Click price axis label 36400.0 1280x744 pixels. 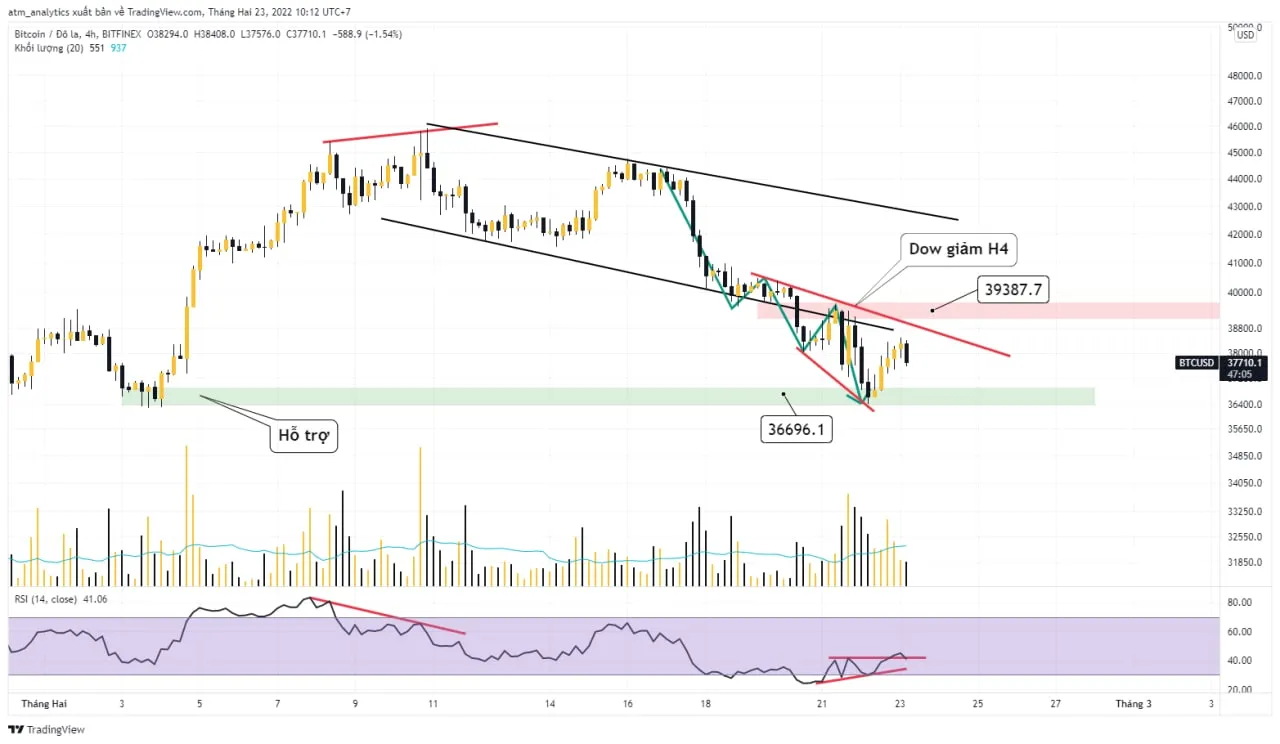pos(1244,404)
